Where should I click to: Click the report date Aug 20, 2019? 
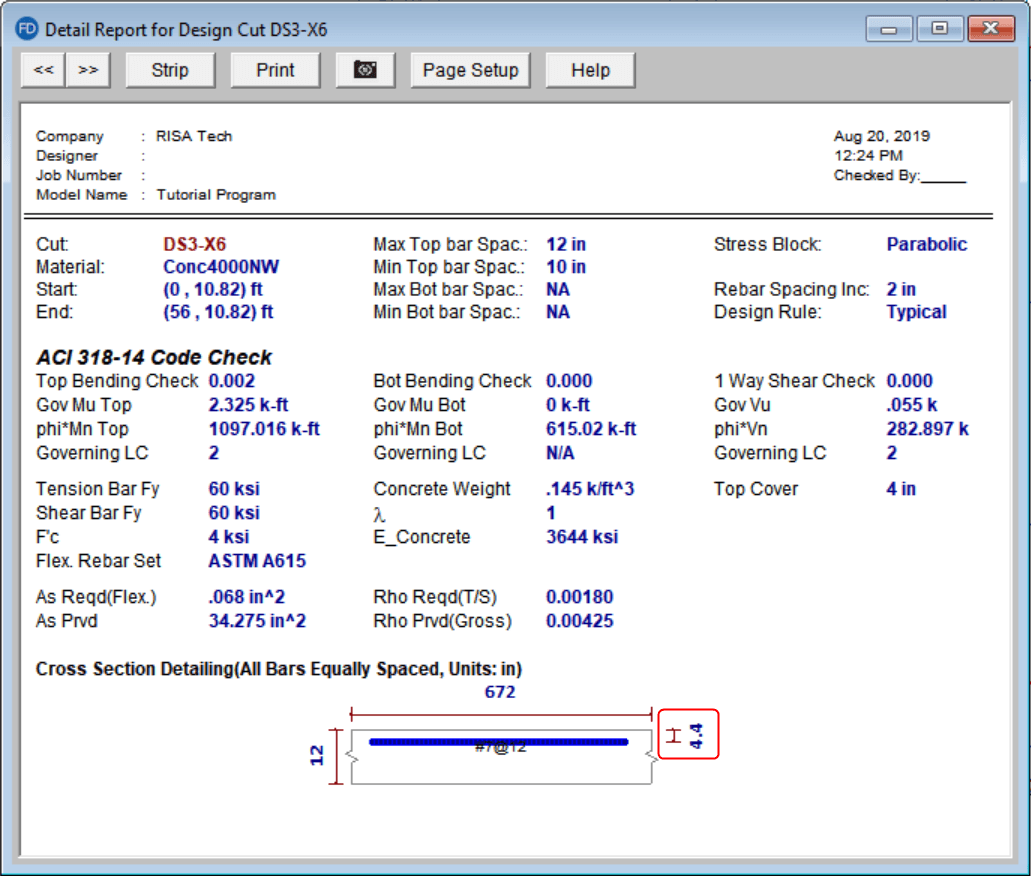pos(882,136)
